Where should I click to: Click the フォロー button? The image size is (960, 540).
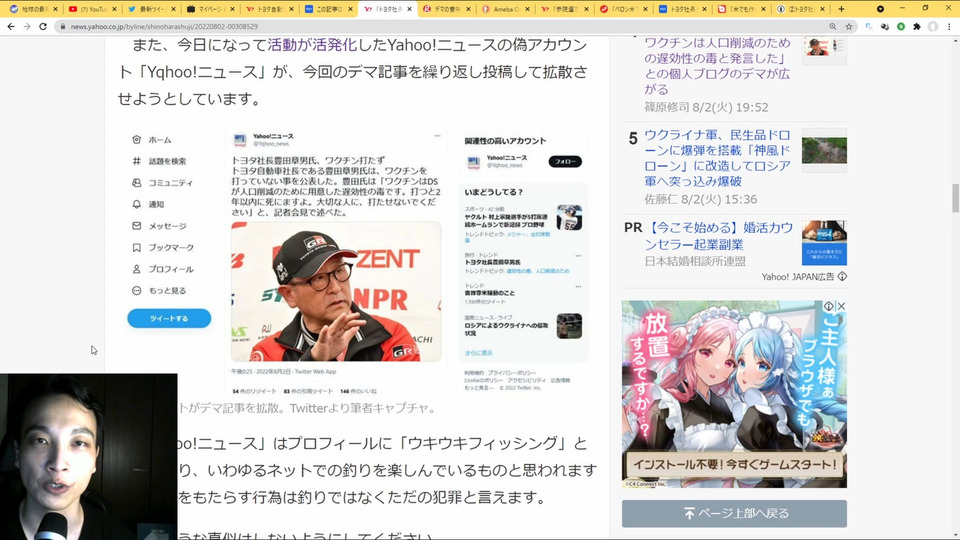pyautogui.click(x=564, y=162)
